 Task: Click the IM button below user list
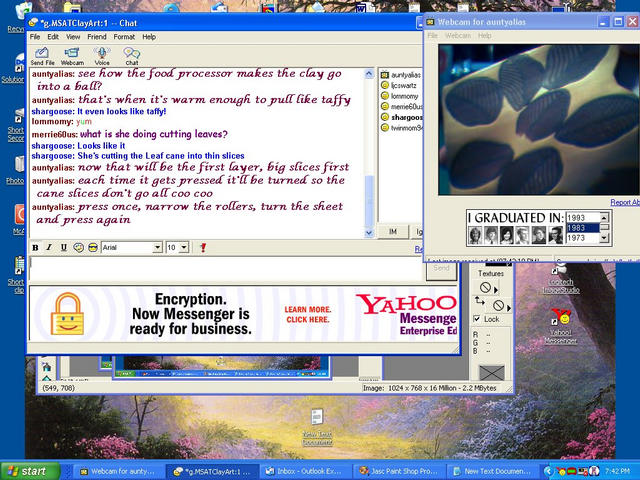pos(393,231)
